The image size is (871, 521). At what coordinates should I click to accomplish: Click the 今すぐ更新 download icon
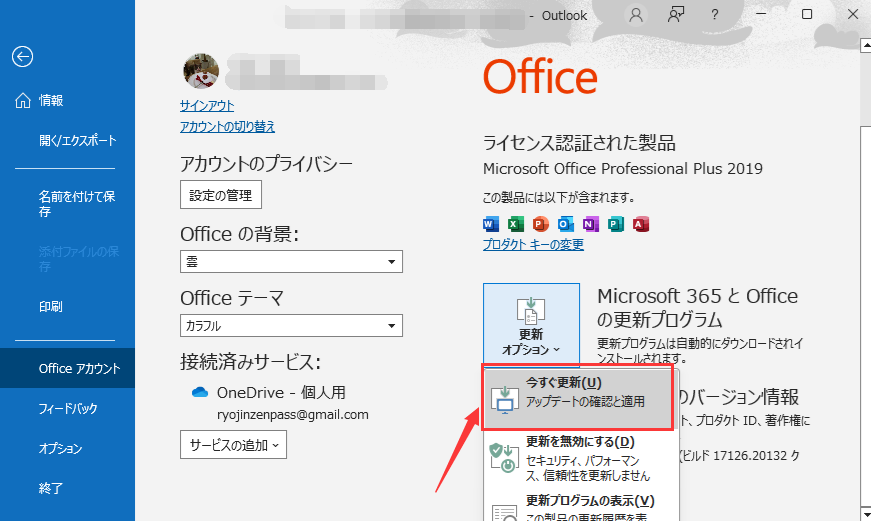click(505, 400)
